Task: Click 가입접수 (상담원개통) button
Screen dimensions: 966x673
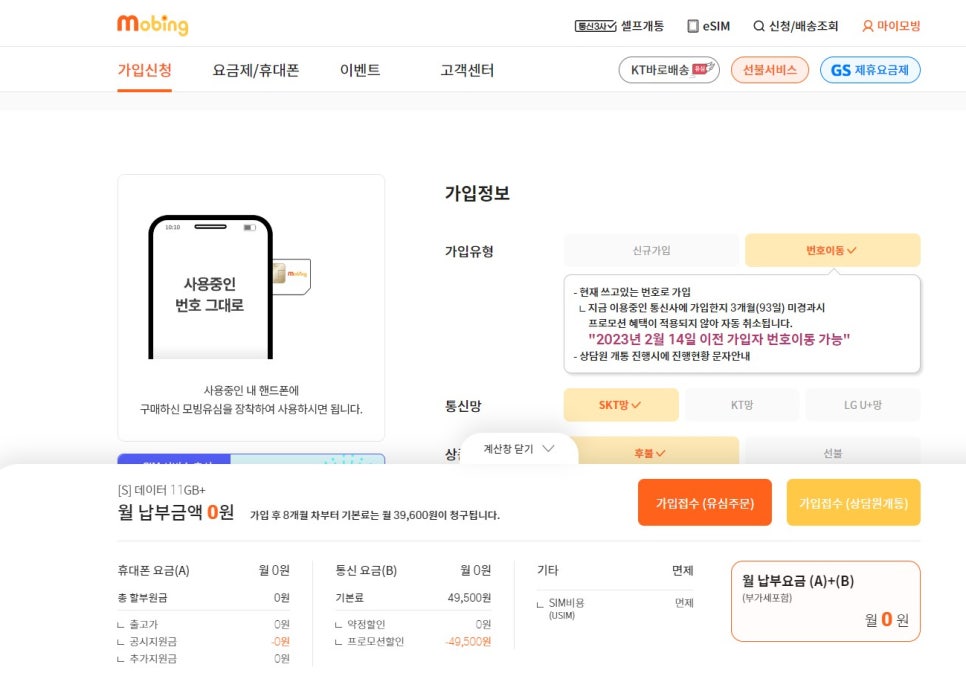Action: [x=853, y=503]
